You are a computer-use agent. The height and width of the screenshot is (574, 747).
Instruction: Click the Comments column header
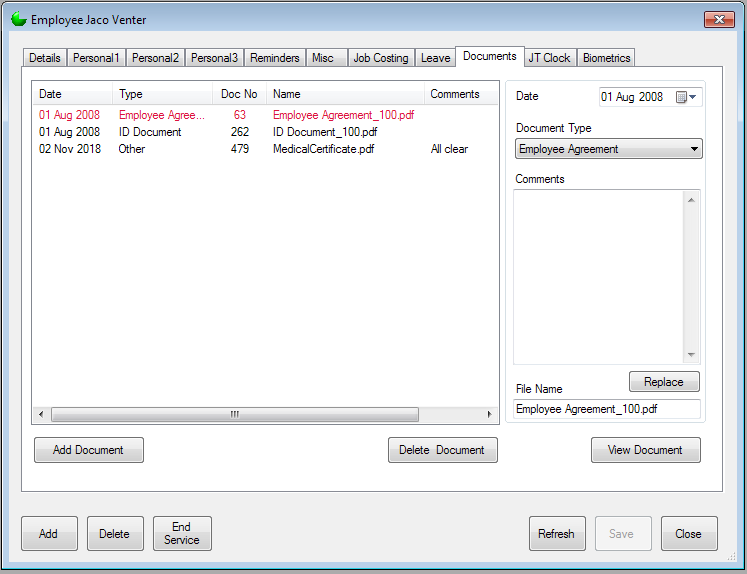(461, 94)
